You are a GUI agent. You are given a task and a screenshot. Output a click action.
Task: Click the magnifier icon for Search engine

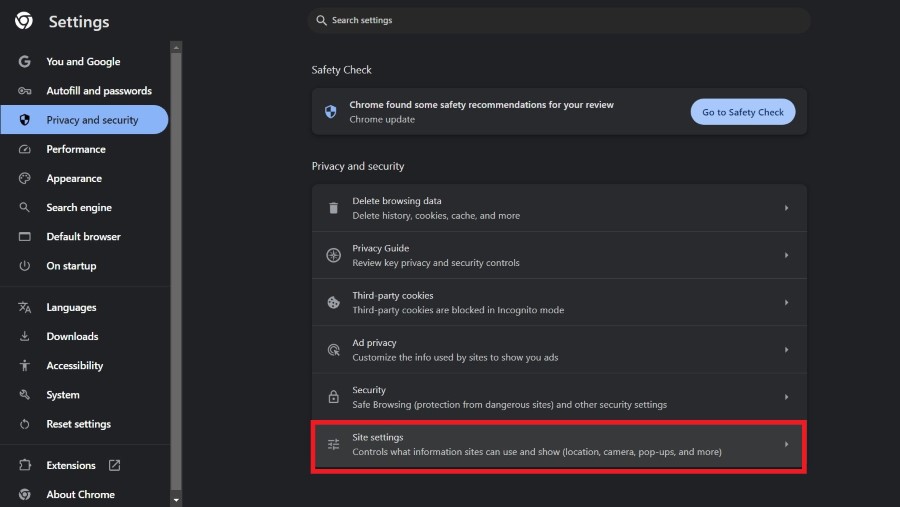tap(24, 207)
